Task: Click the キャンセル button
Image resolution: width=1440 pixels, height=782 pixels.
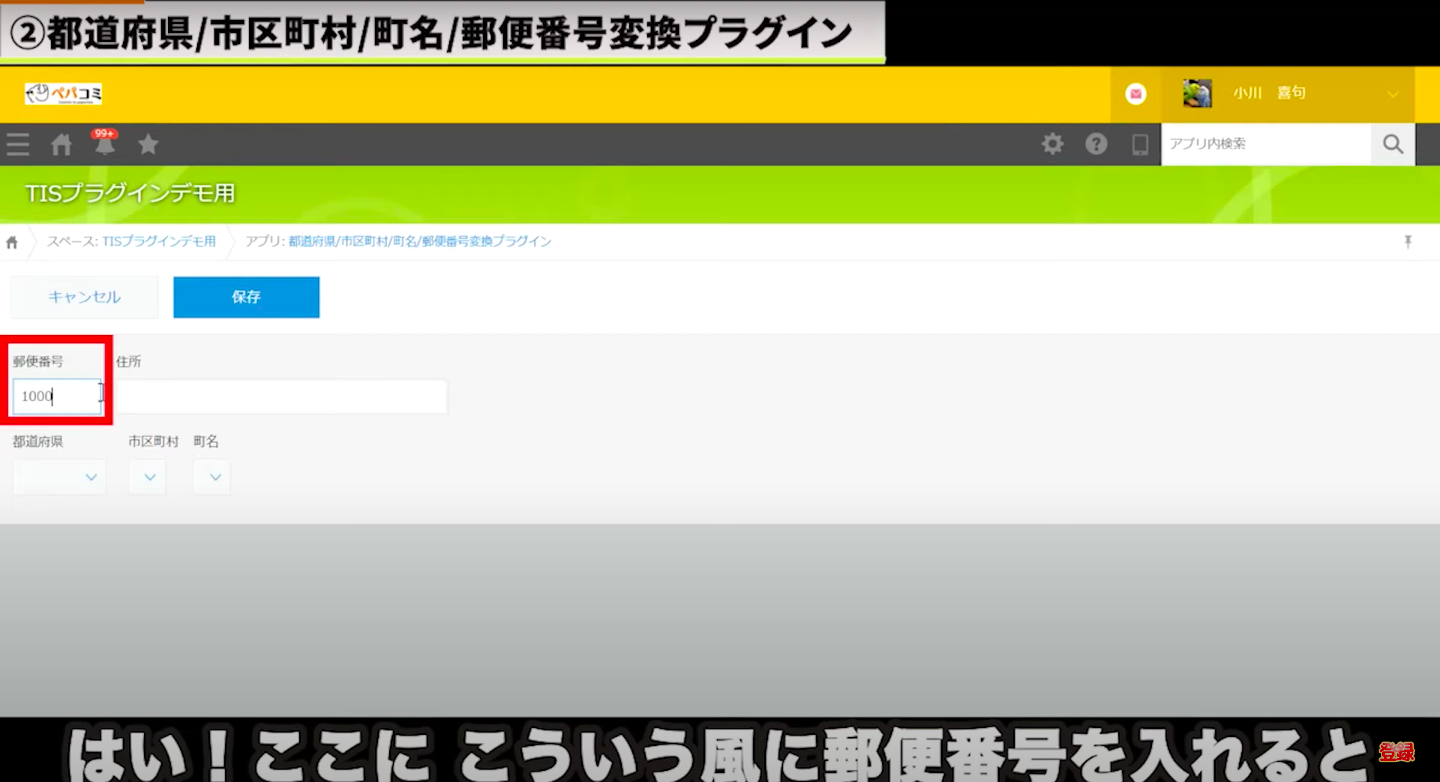Action: point(84,297)
